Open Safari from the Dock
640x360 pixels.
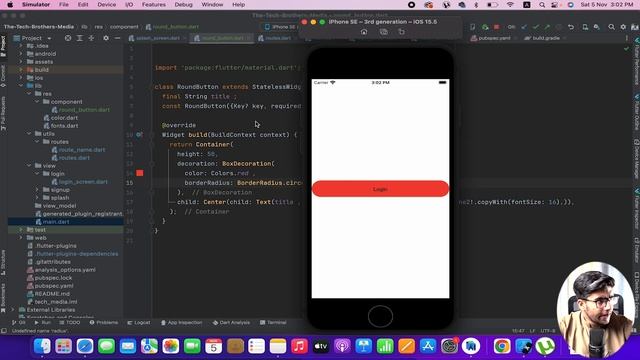85,346
